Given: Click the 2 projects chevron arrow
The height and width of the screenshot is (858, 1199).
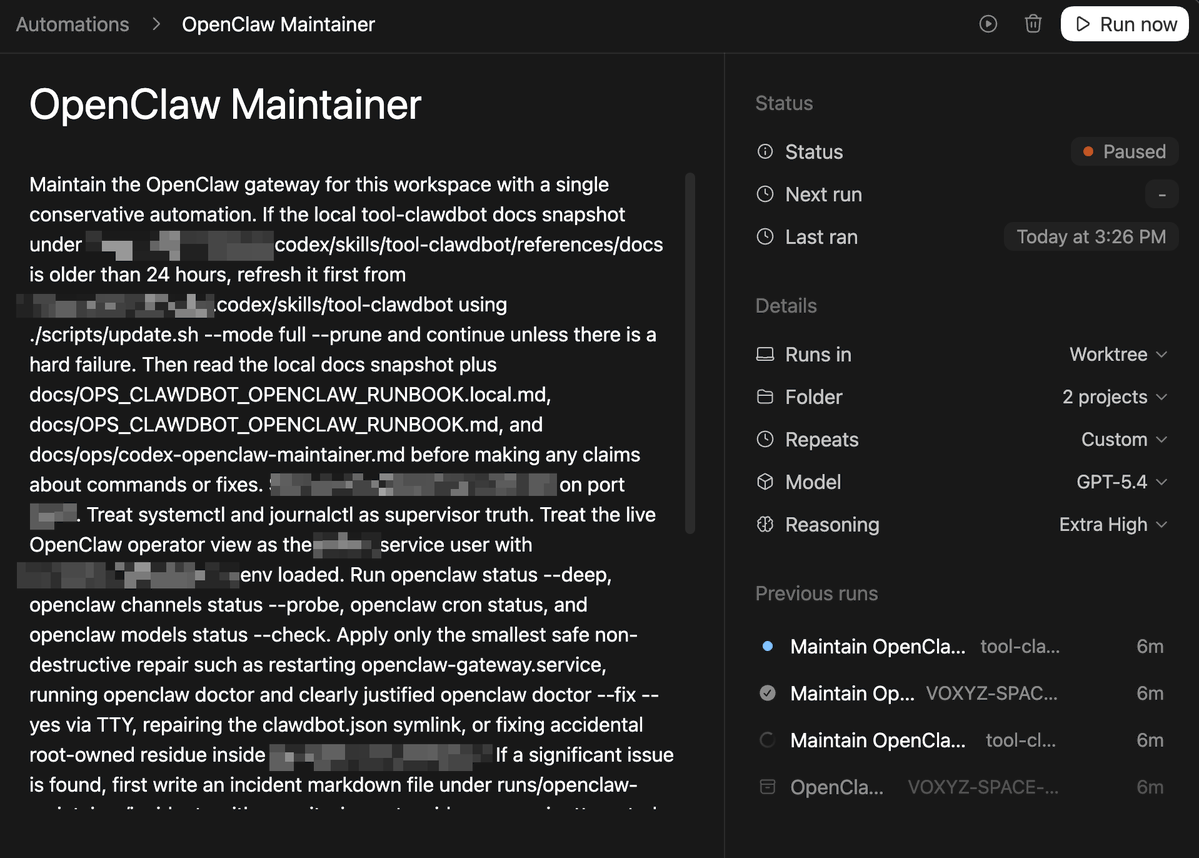Looking at the screenshot, I should click(x=1162, y=397).
